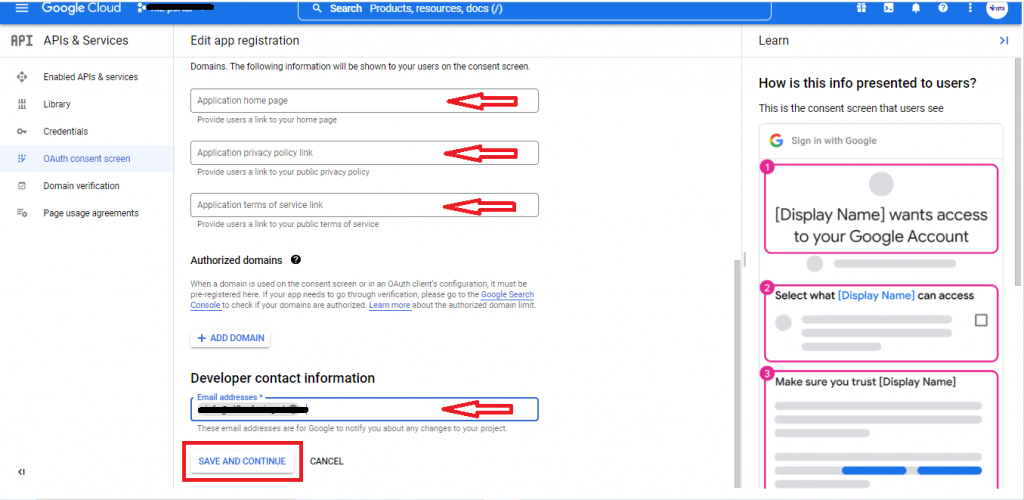This screenshot has width=1024, height=500.
Task: Open the help question mark icon
Action: [x=943, y=8]
